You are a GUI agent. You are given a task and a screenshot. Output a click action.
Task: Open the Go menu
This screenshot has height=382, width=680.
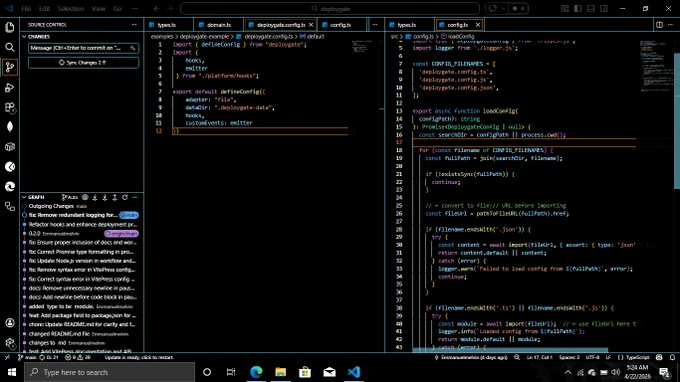click(x=118, y=8)
